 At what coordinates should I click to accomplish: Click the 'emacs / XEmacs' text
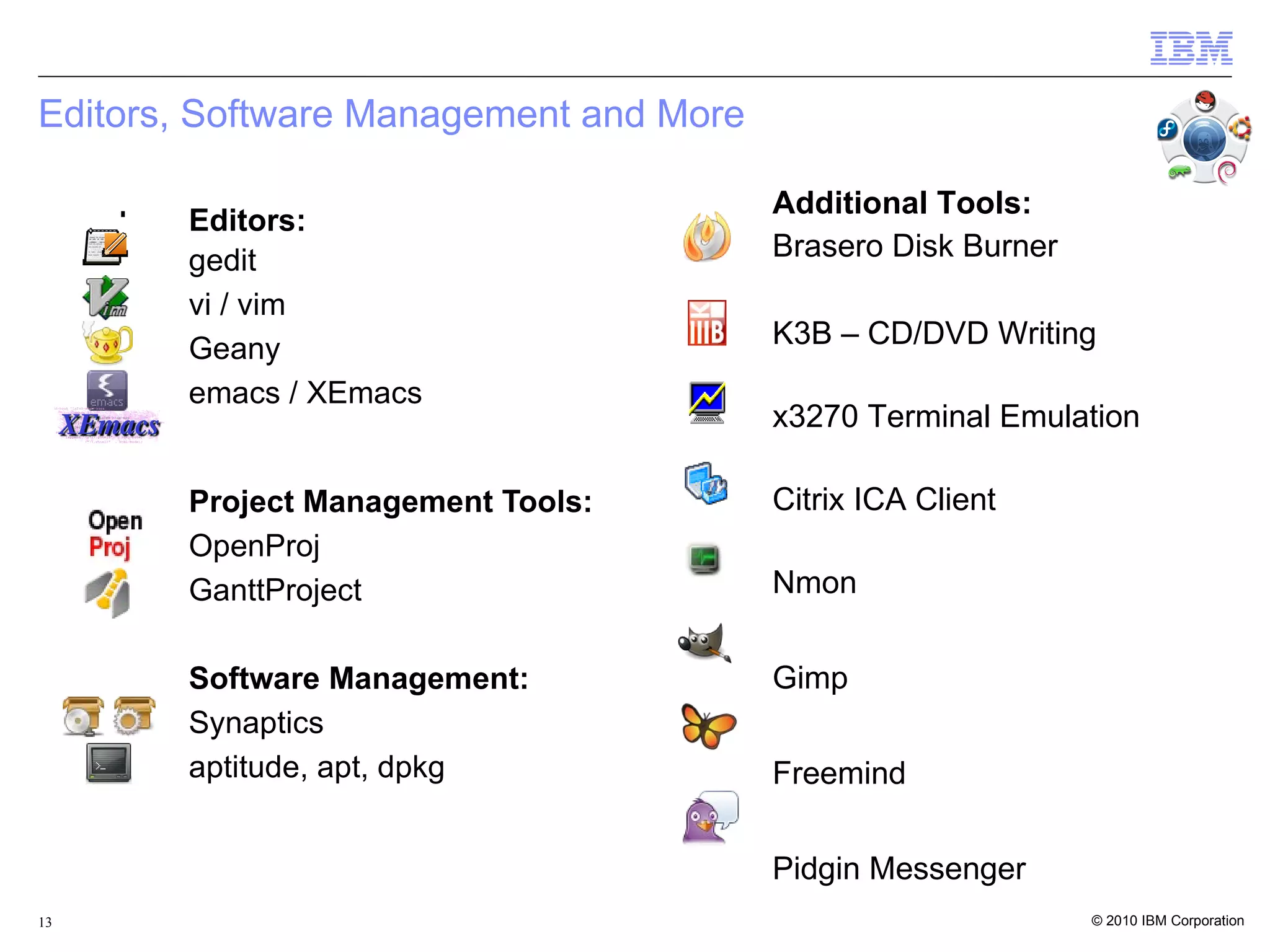pyautogui.click(x=305, y=393)
